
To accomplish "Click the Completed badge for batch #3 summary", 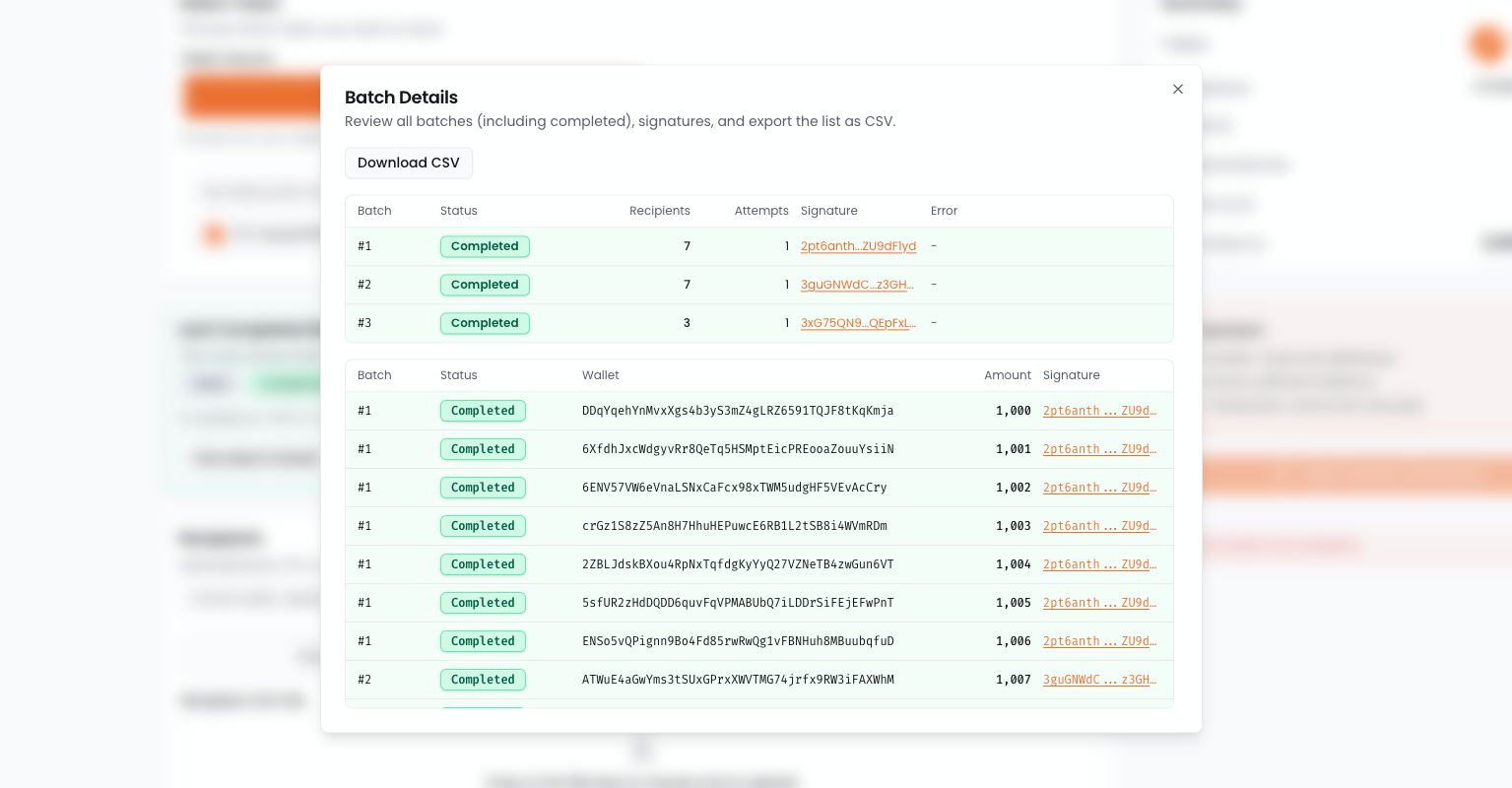I will pos(485,323).
